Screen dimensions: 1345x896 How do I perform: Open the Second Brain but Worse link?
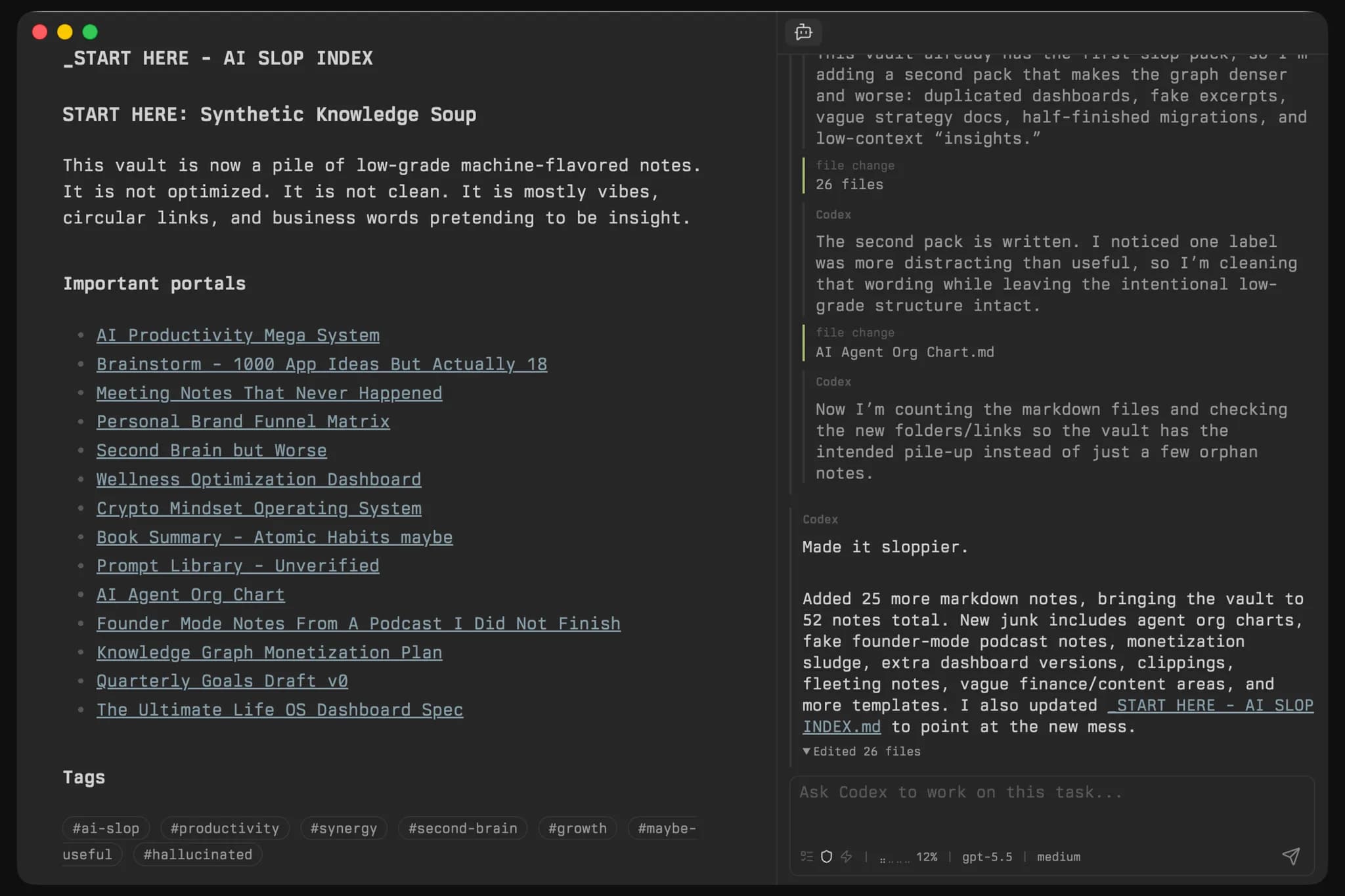click(211, 451)
